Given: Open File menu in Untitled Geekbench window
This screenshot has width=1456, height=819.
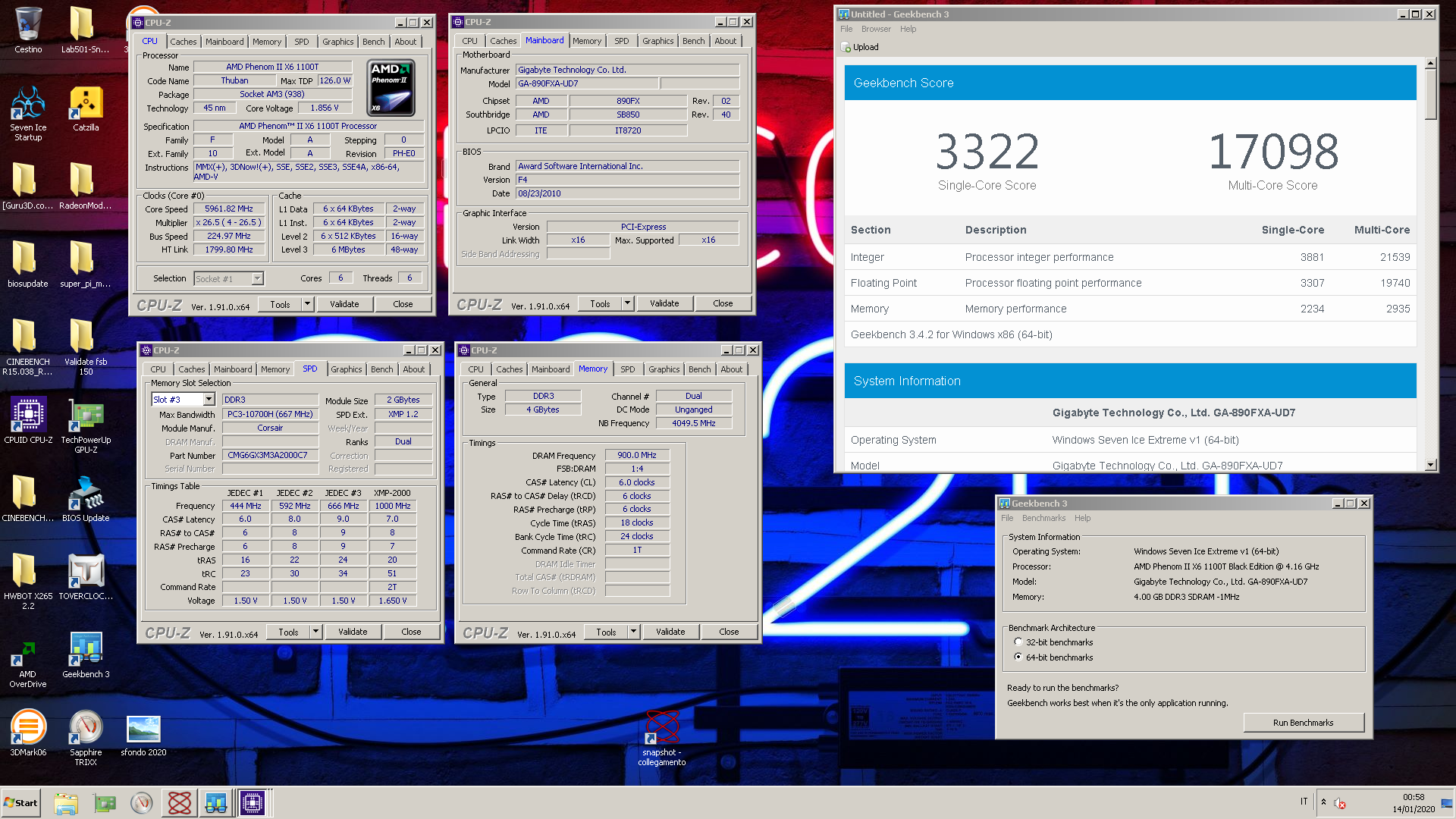Looking at the screenshot, I should coord(846,29).
